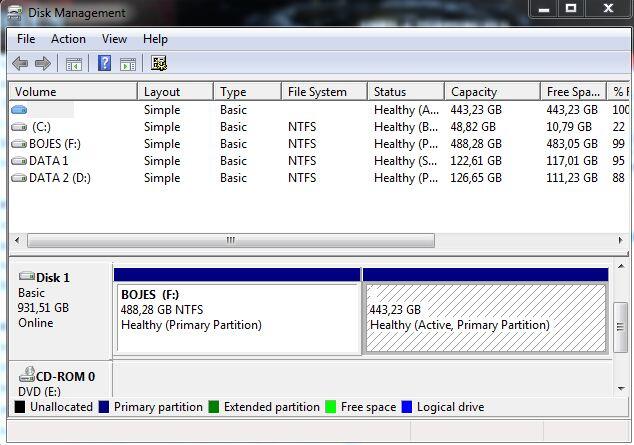The image size is (634, 445).
Task: Toggle the console tree pane icon
Action: coord(73,64)
